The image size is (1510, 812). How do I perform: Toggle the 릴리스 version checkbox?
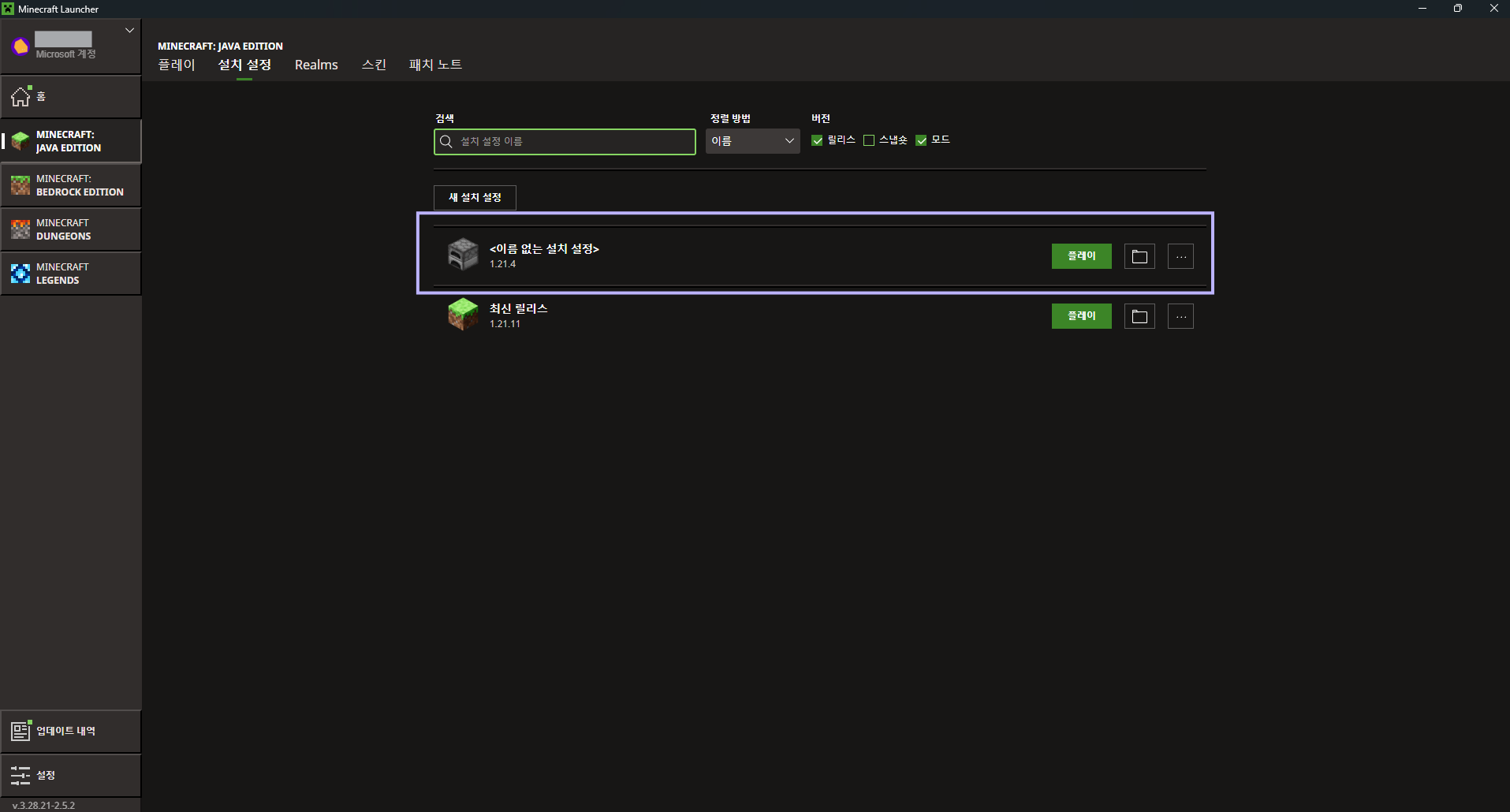click(817, 140)
